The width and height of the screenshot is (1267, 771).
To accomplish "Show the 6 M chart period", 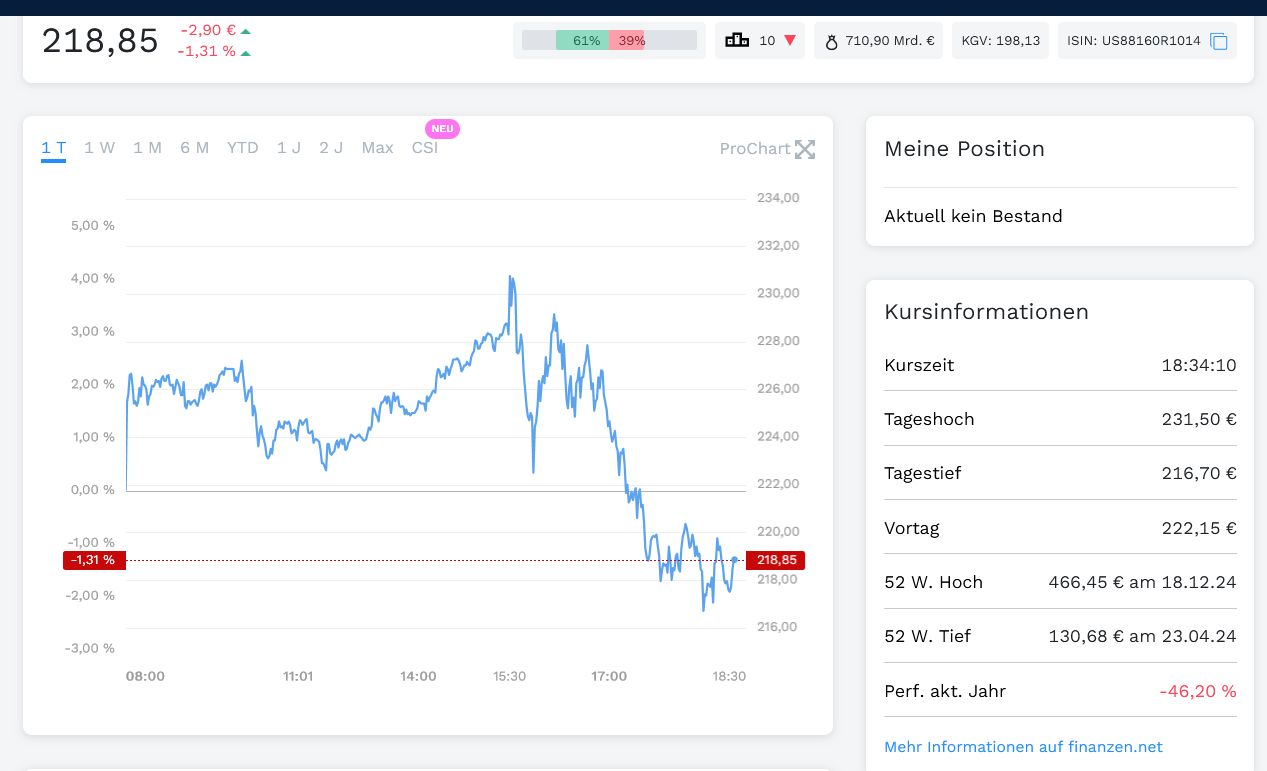I will click(x=194, y=148).
